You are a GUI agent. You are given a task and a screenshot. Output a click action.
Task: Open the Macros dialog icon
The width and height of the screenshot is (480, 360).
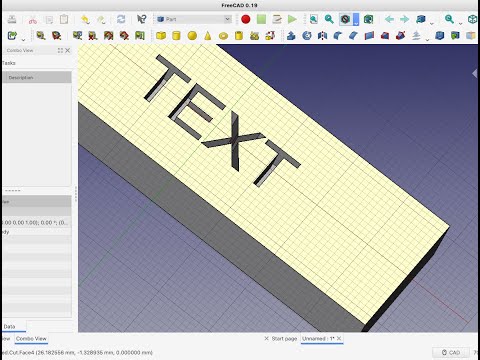(x=277, y=19)
